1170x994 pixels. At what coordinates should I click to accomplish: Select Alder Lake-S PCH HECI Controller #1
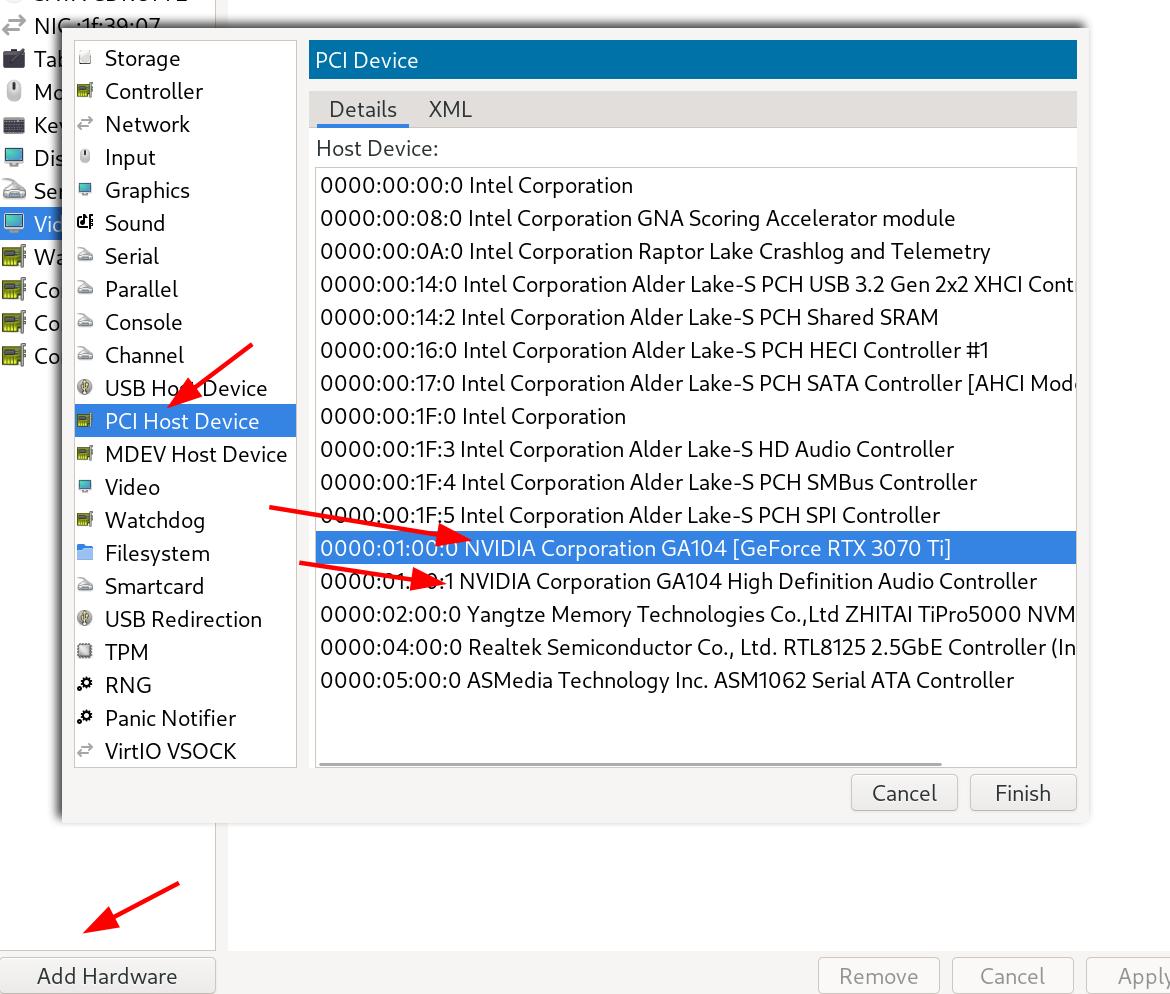[695, 350]
